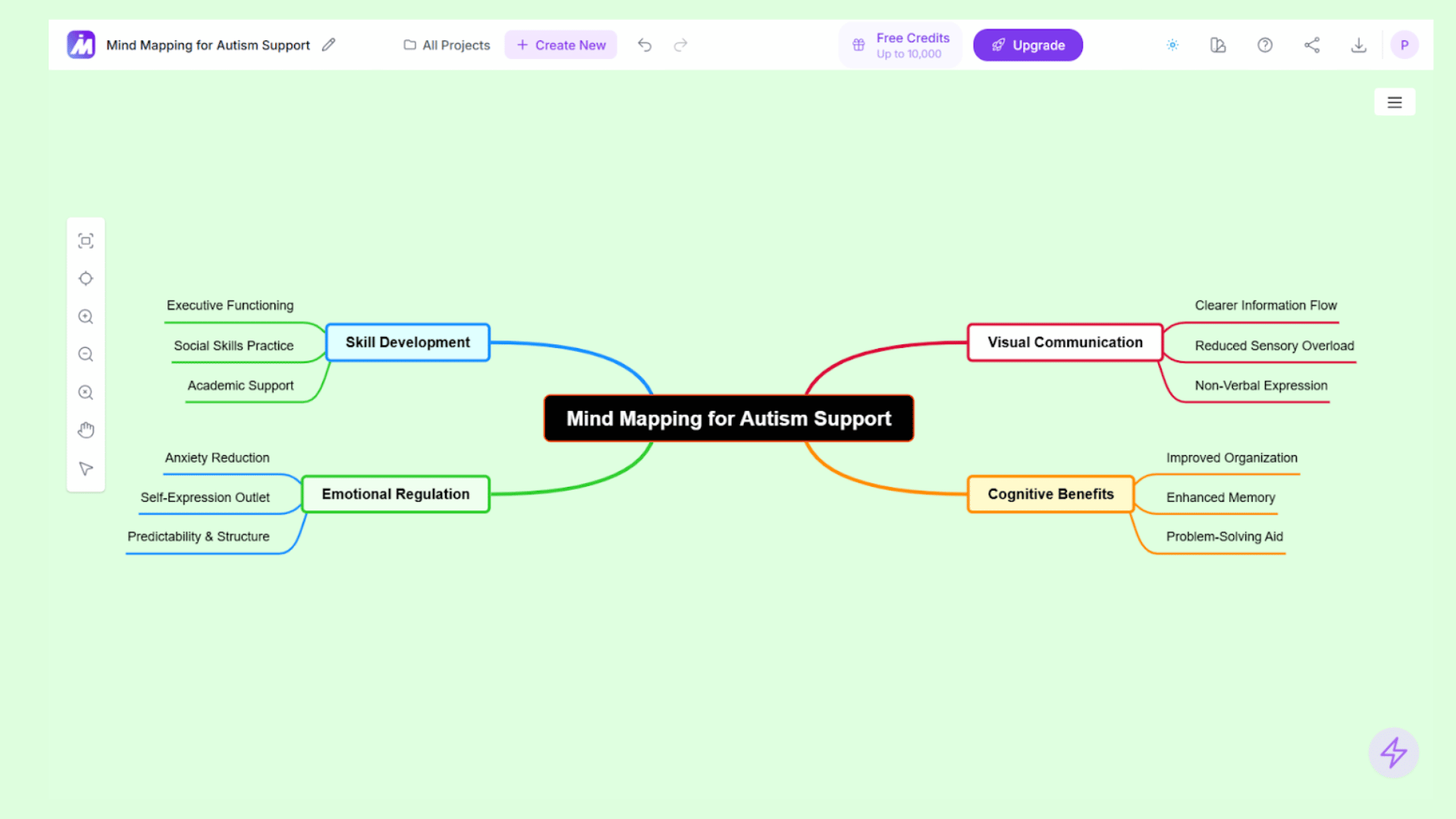Fit the mind map to screen

(x=86, y=240)
